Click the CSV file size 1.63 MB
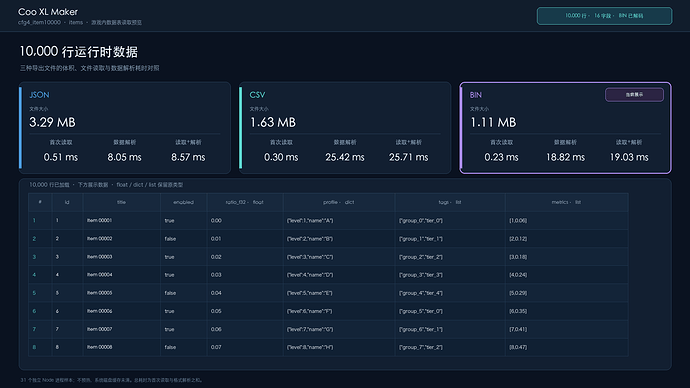690x388 pixels. point(273,122)
